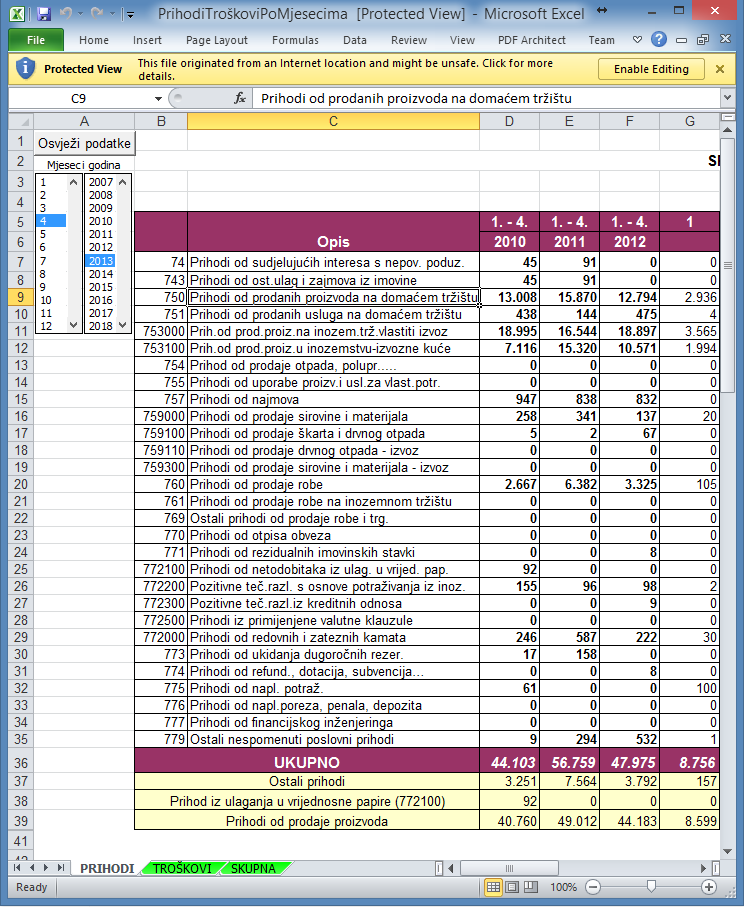Click the Select All corner button
The width and height of the screenshot is (744, 907).
21,121
